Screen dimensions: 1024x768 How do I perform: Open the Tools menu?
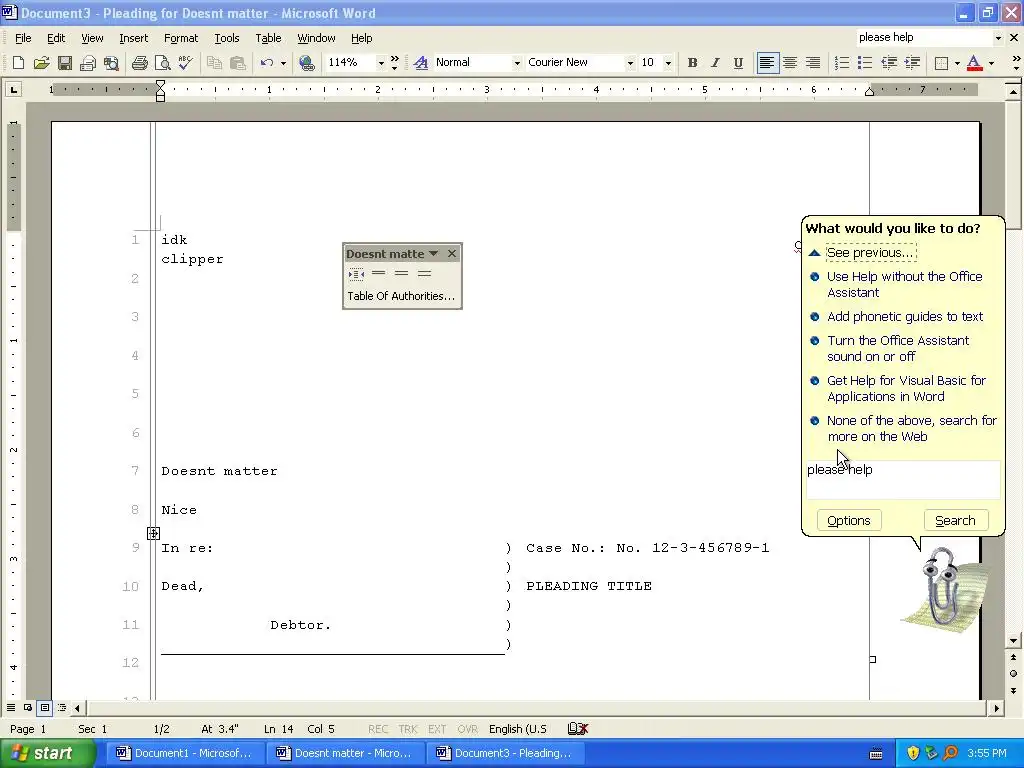(227, 38)
